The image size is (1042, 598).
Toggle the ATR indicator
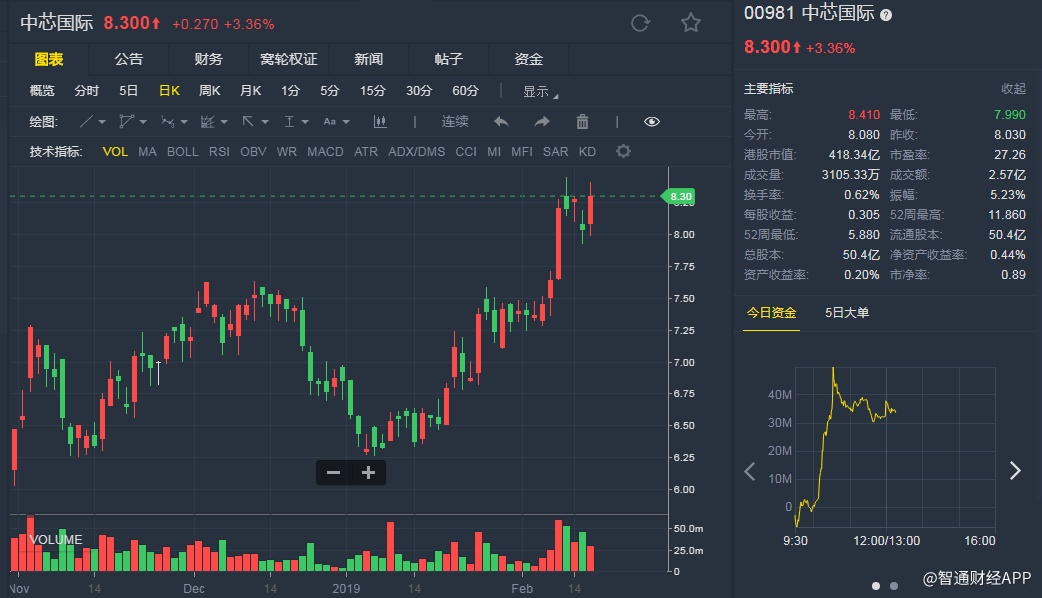pyautogui.click(x=365, y=151)
